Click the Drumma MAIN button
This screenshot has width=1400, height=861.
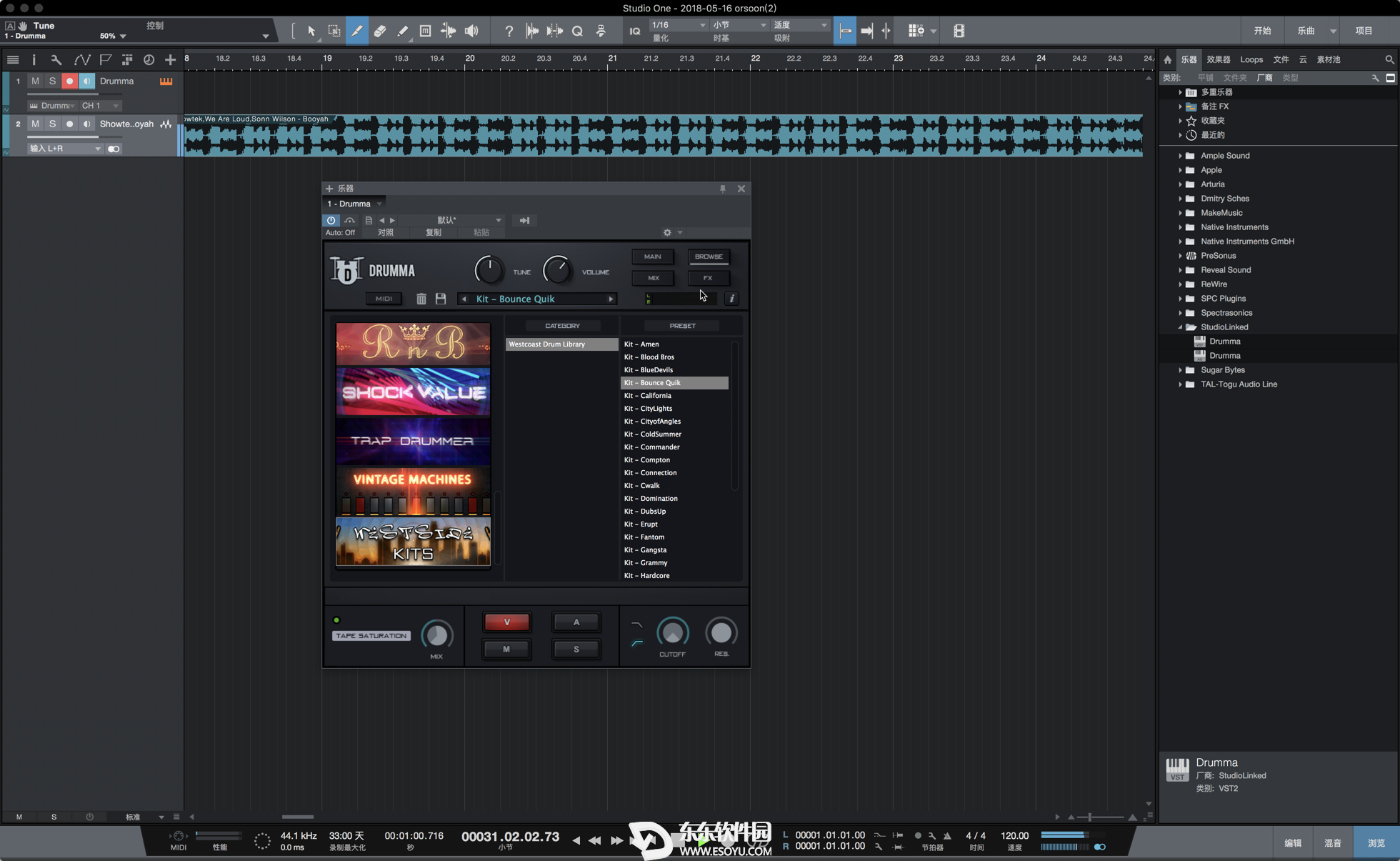click(653, 257)
